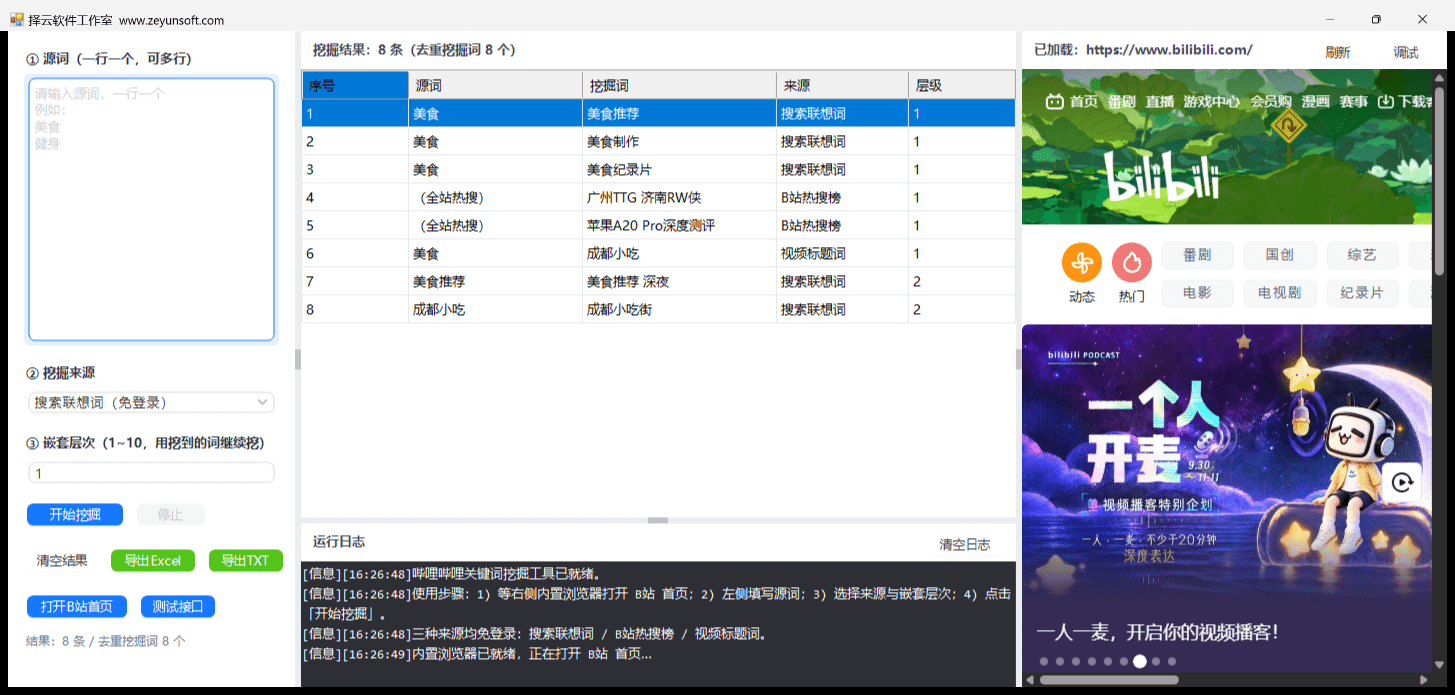Click the browser scrollbar up arrow
The width and height of the screenshot is (1455, 695).
pyautogui.click(x=1439, y=76)
